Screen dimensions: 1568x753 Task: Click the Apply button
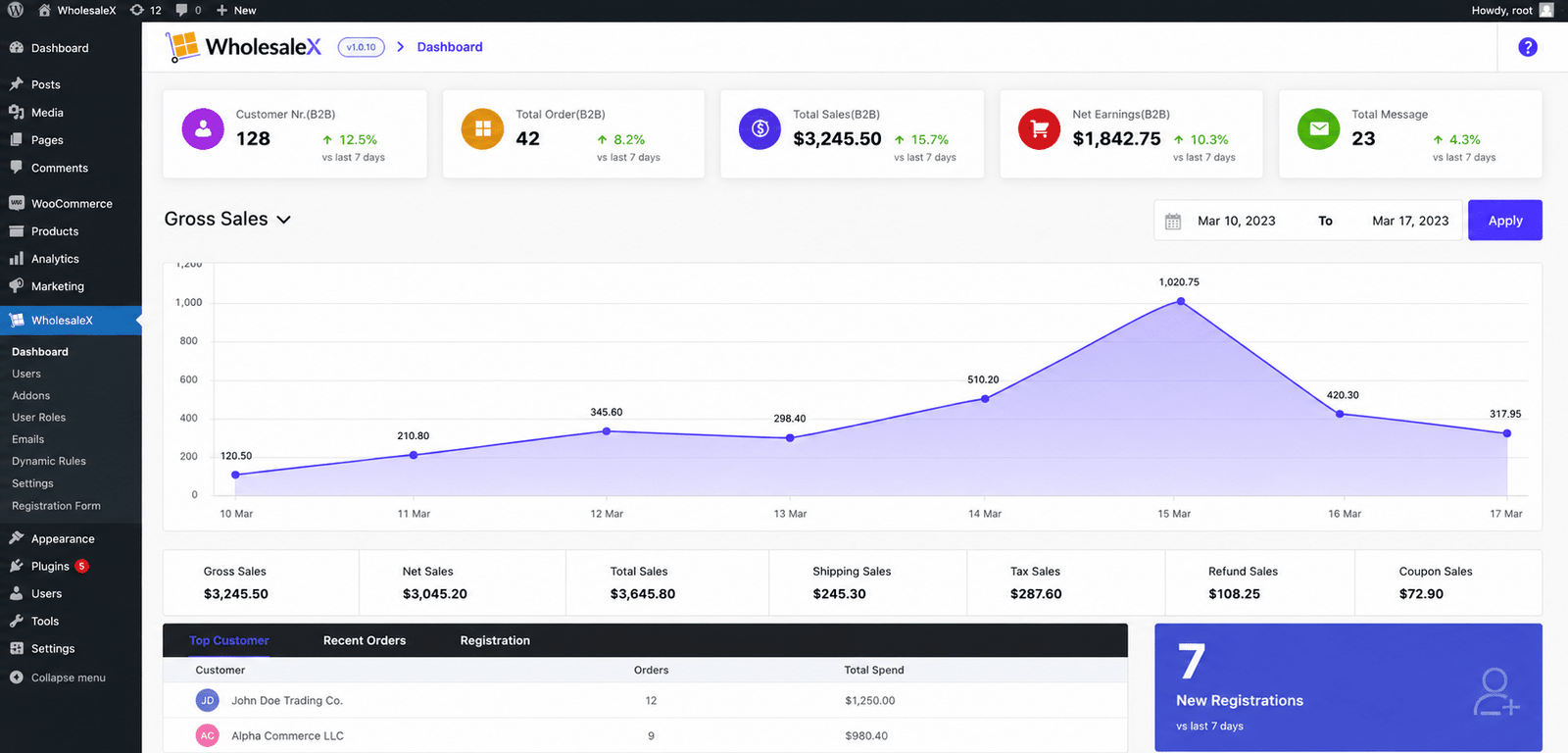point(1505,221)
